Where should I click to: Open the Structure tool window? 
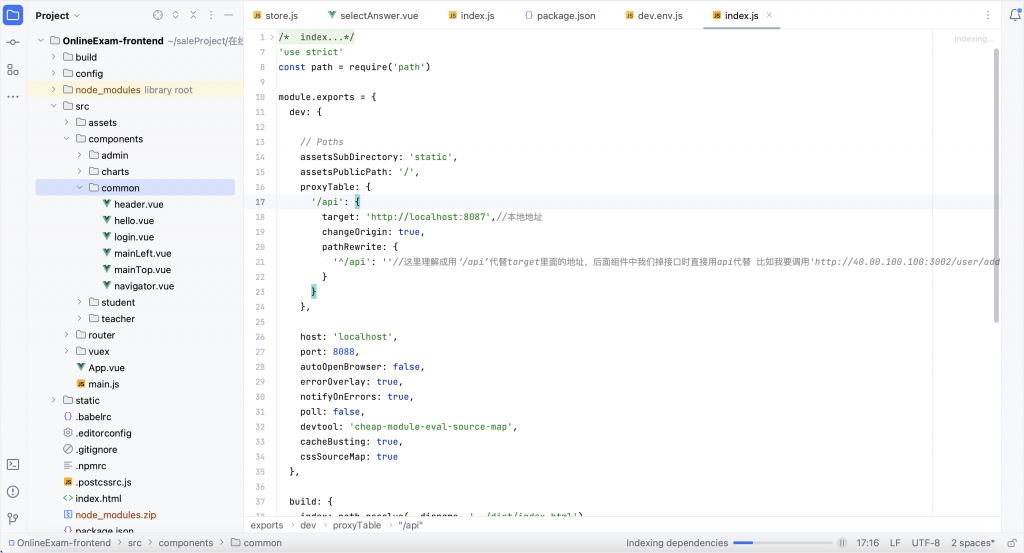13,70
